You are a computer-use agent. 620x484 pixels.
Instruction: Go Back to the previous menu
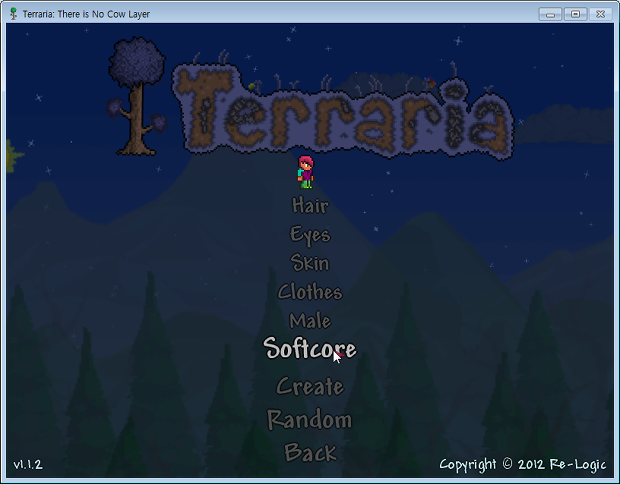[310, 452]
